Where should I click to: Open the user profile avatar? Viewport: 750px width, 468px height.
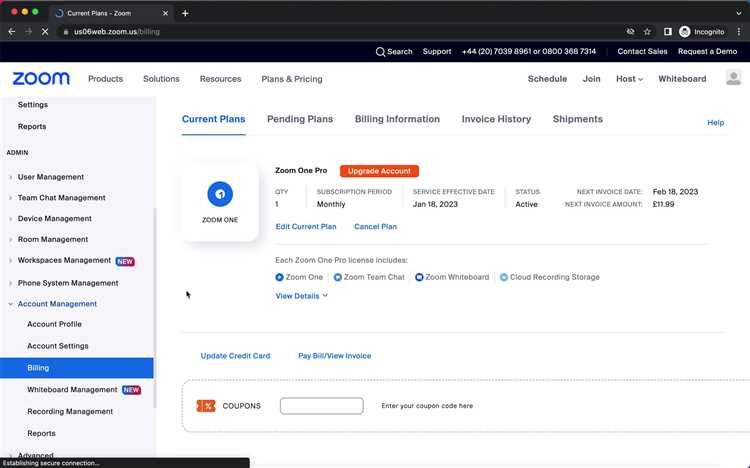(x=733, y=78)
